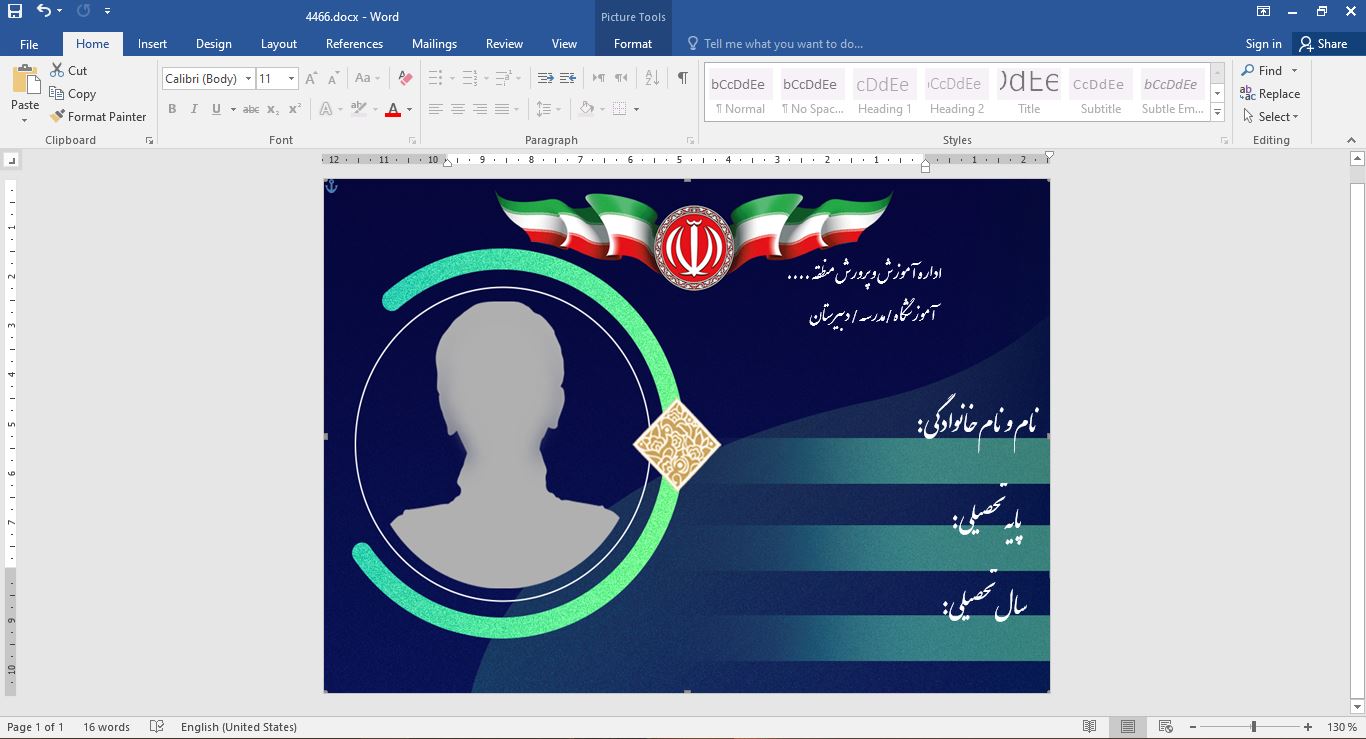
Task: Expand the Styles gallery More arrow
Action: 1217,113
